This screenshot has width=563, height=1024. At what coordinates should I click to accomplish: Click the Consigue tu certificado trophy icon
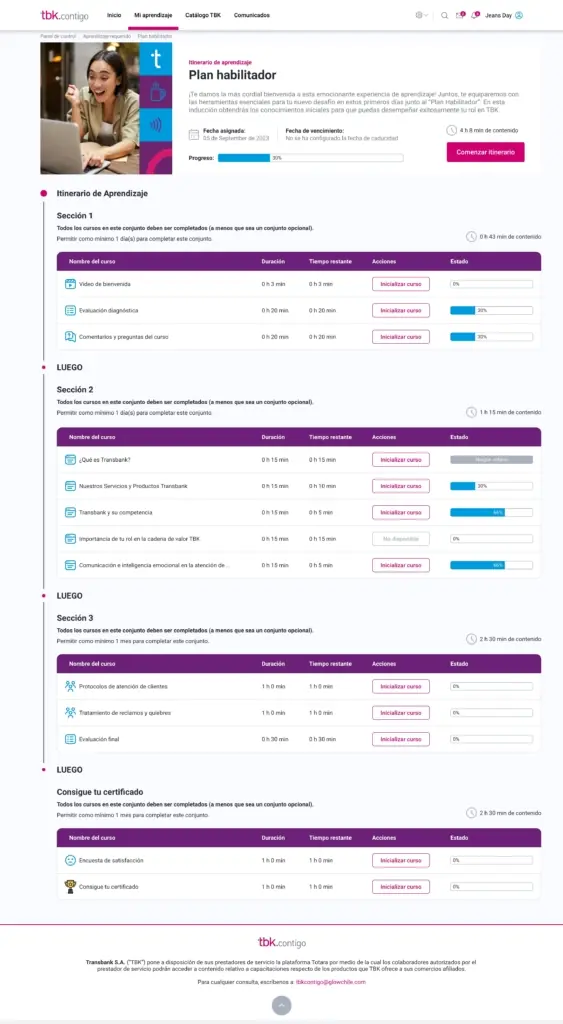70,886
